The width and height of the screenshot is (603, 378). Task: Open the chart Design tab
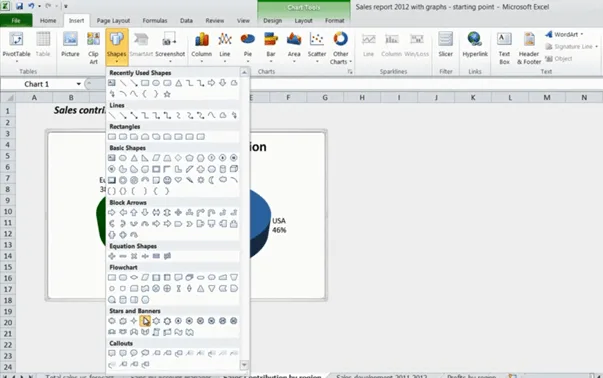(272, 21)
